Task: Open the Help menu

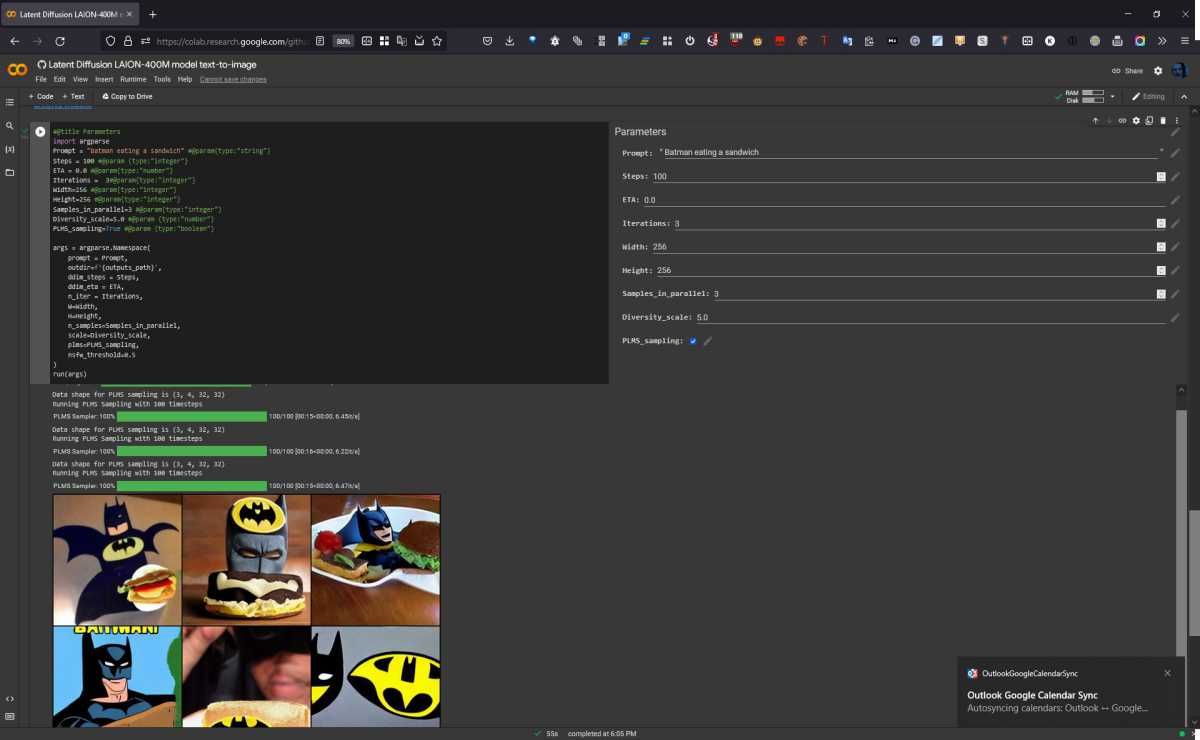Action: coord(185,79)
